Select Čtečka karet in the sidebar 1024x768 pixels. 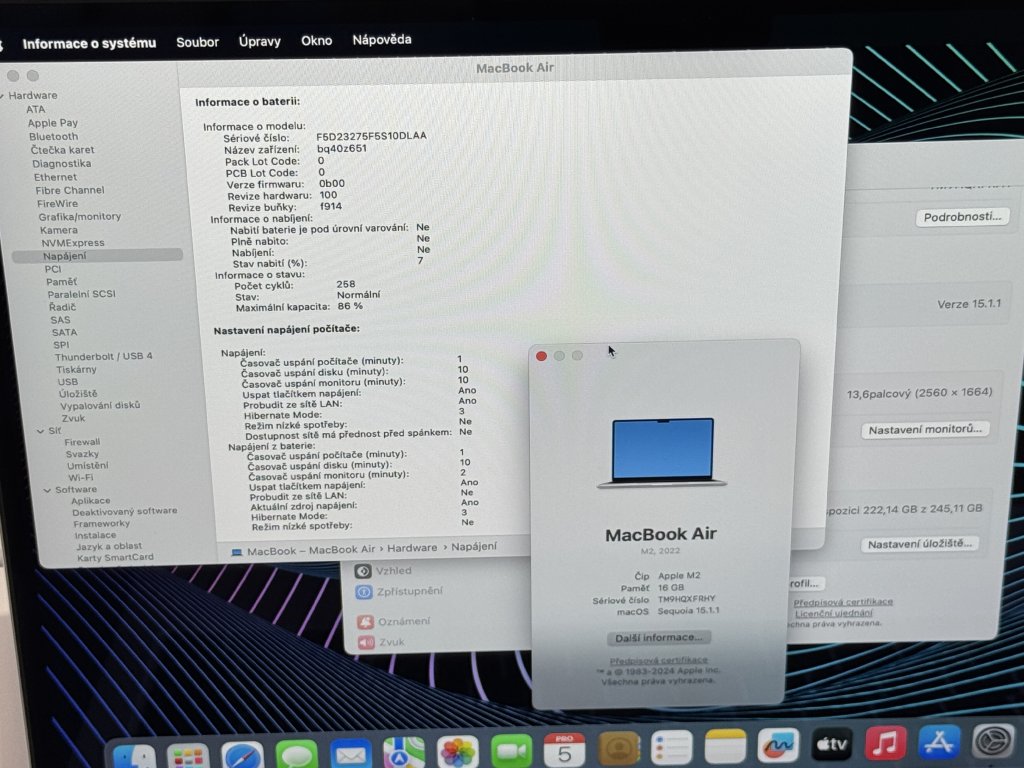point(63,150)
